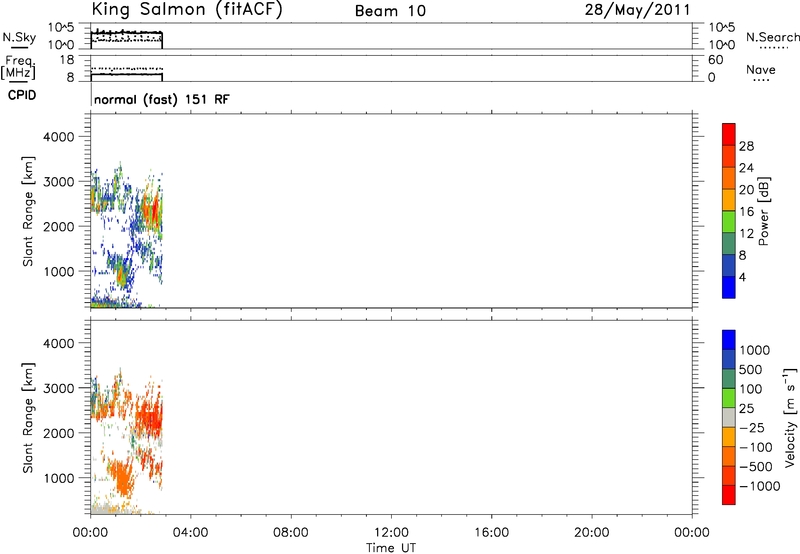Click the 28/May/2011 date label

point(637,10)
